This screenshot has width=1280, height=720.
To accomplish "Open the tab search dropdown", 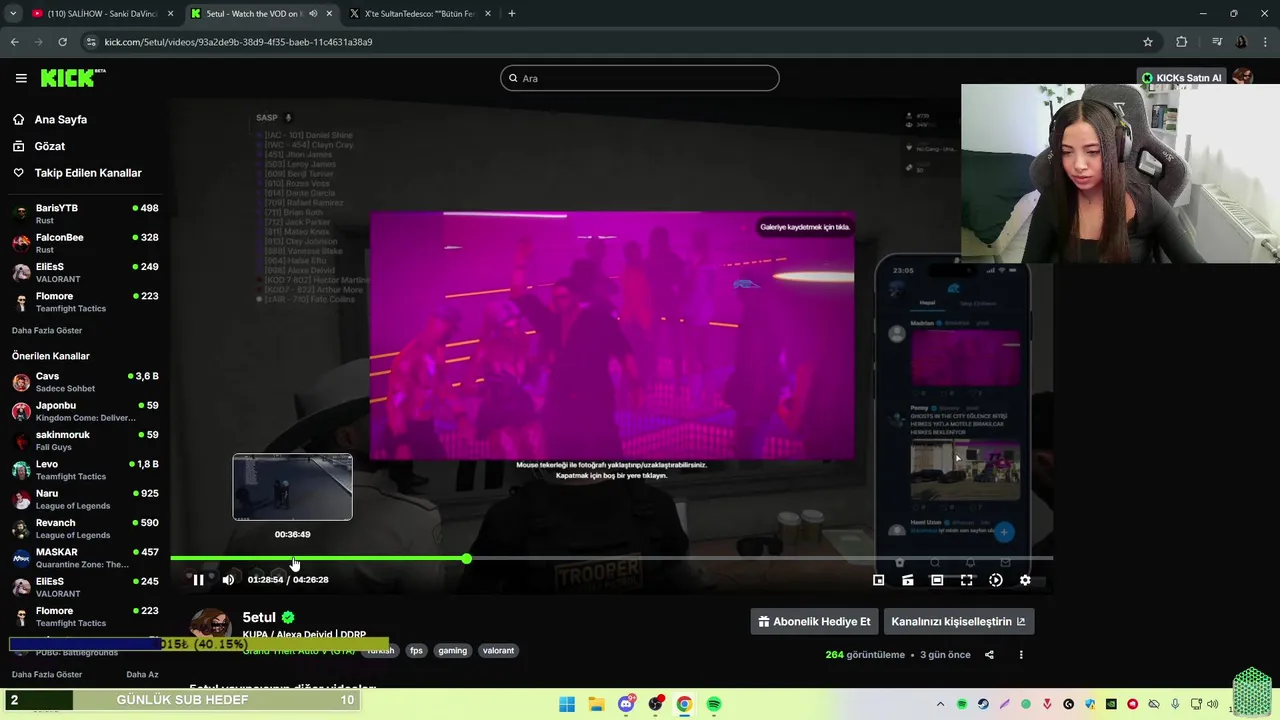I will point(13,14).
